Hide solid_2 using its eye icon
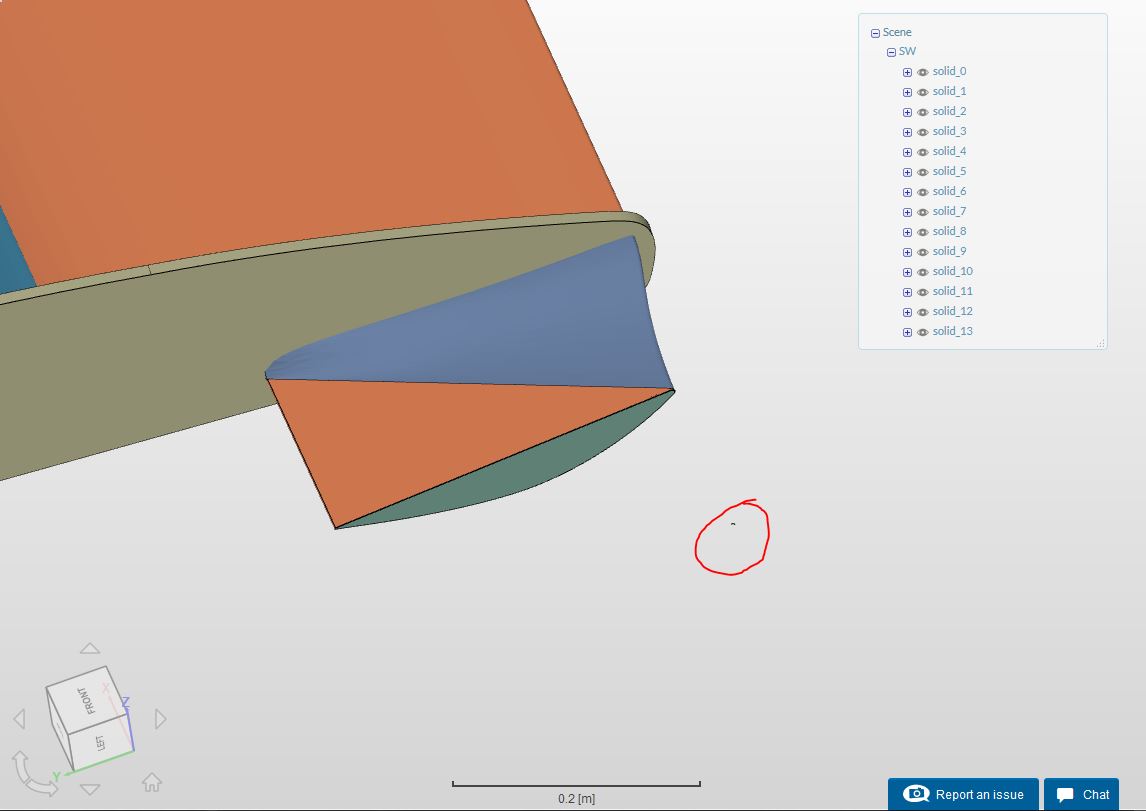Image resolution: width=1146 pixels, height=811 pixels. 922,112
